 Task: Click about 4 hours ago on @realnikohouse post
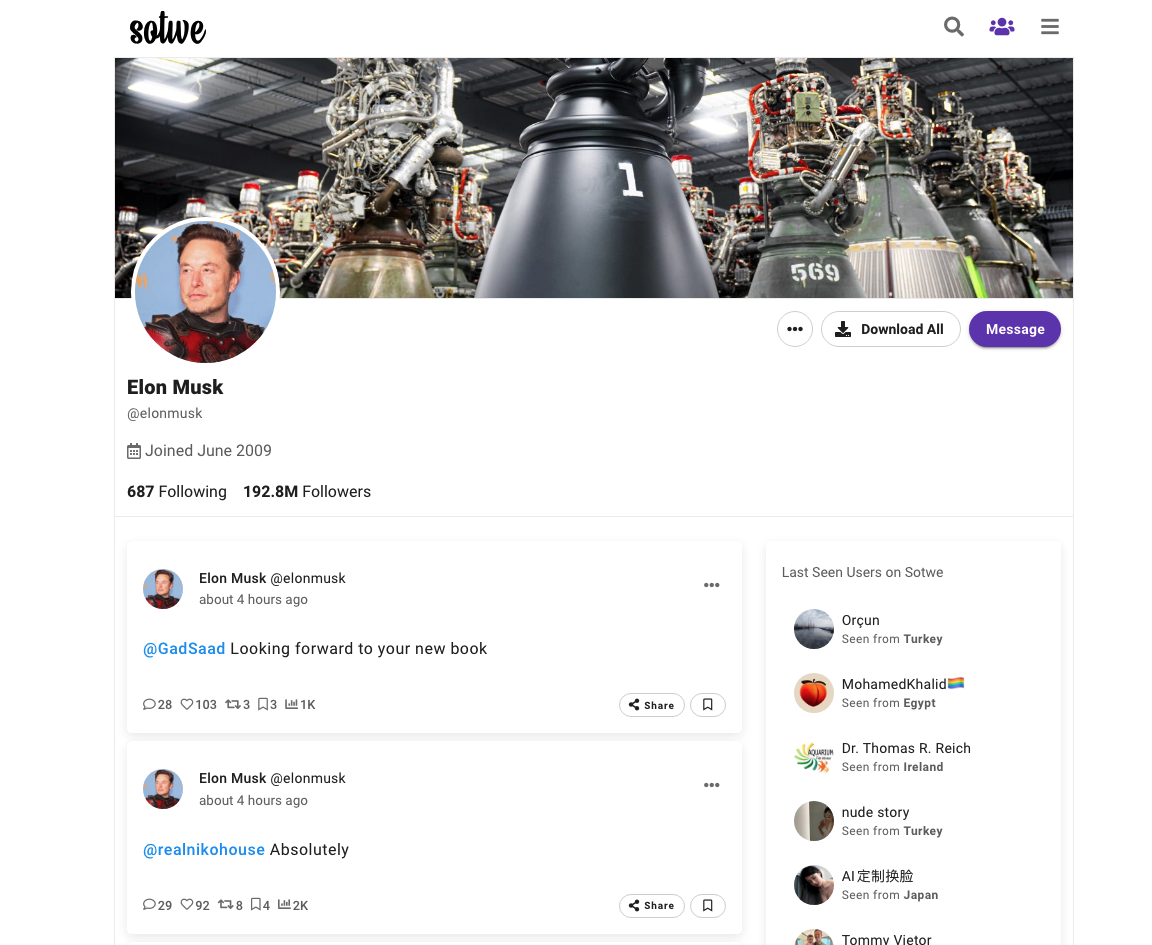253,800
